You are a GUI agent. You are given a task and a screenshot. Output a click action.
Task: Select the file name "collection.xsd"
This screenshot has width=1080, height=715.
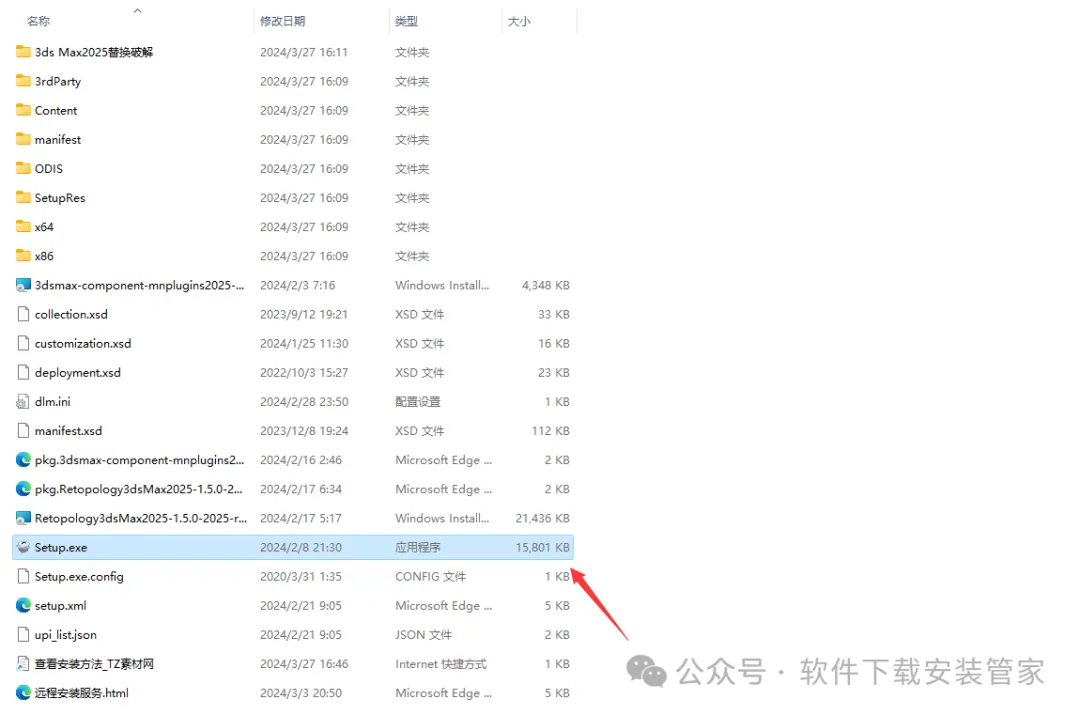click(71, 314)
